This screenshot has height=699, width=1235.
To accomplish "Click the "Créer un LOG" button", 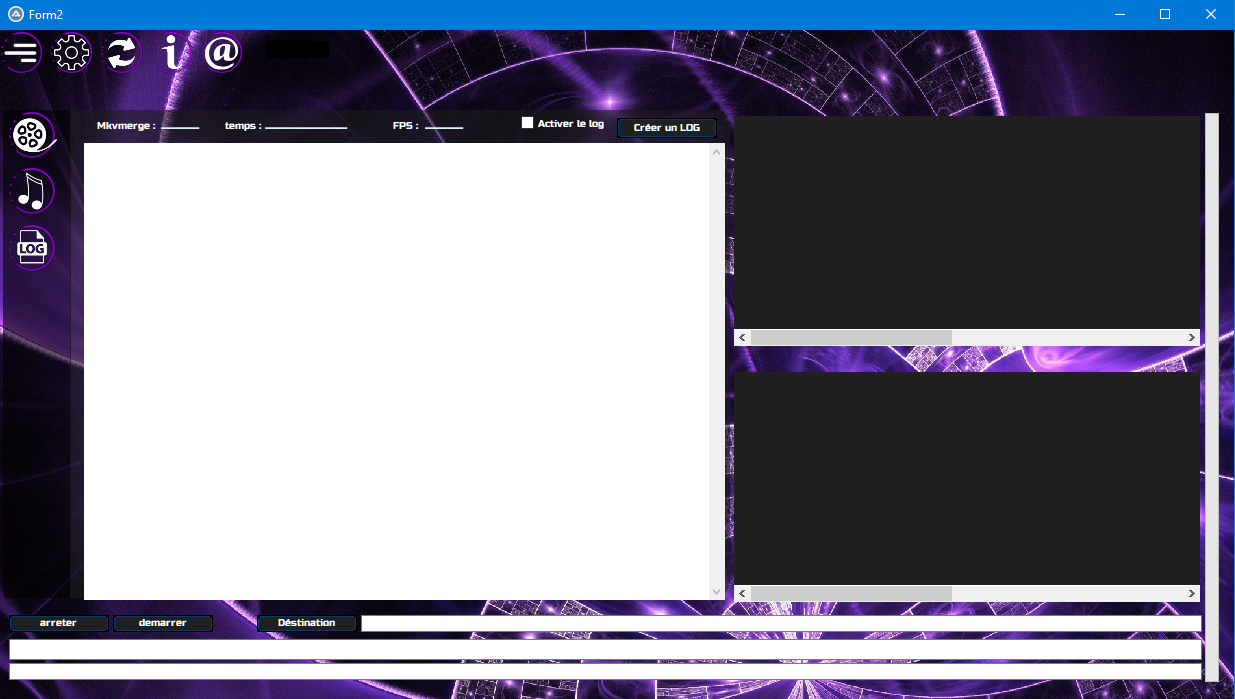I will [667, 128].
